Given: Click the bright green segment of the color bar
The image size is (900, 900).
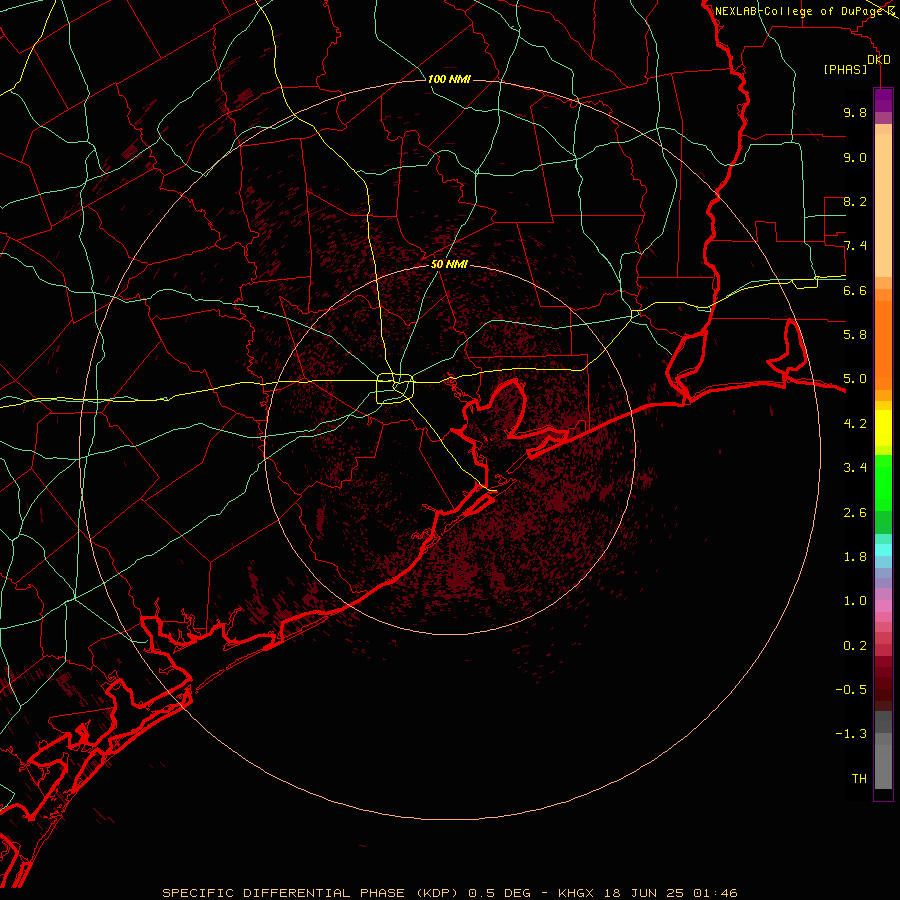Looking at the screenshot, I should pyautogui.click(x=883, y=483).
